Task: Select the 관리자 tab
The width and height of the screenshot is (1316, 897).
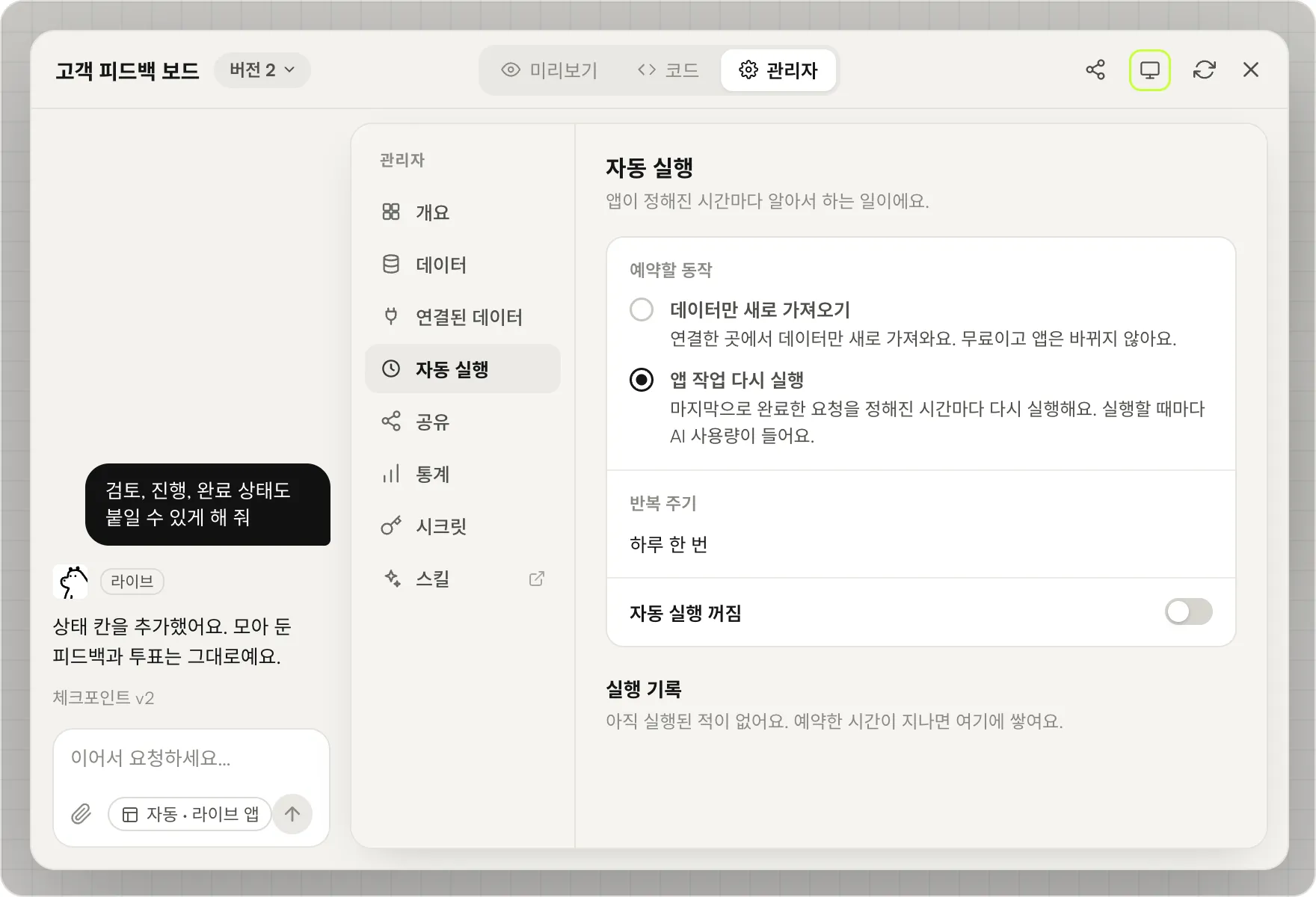Action: tap(778, 70)
